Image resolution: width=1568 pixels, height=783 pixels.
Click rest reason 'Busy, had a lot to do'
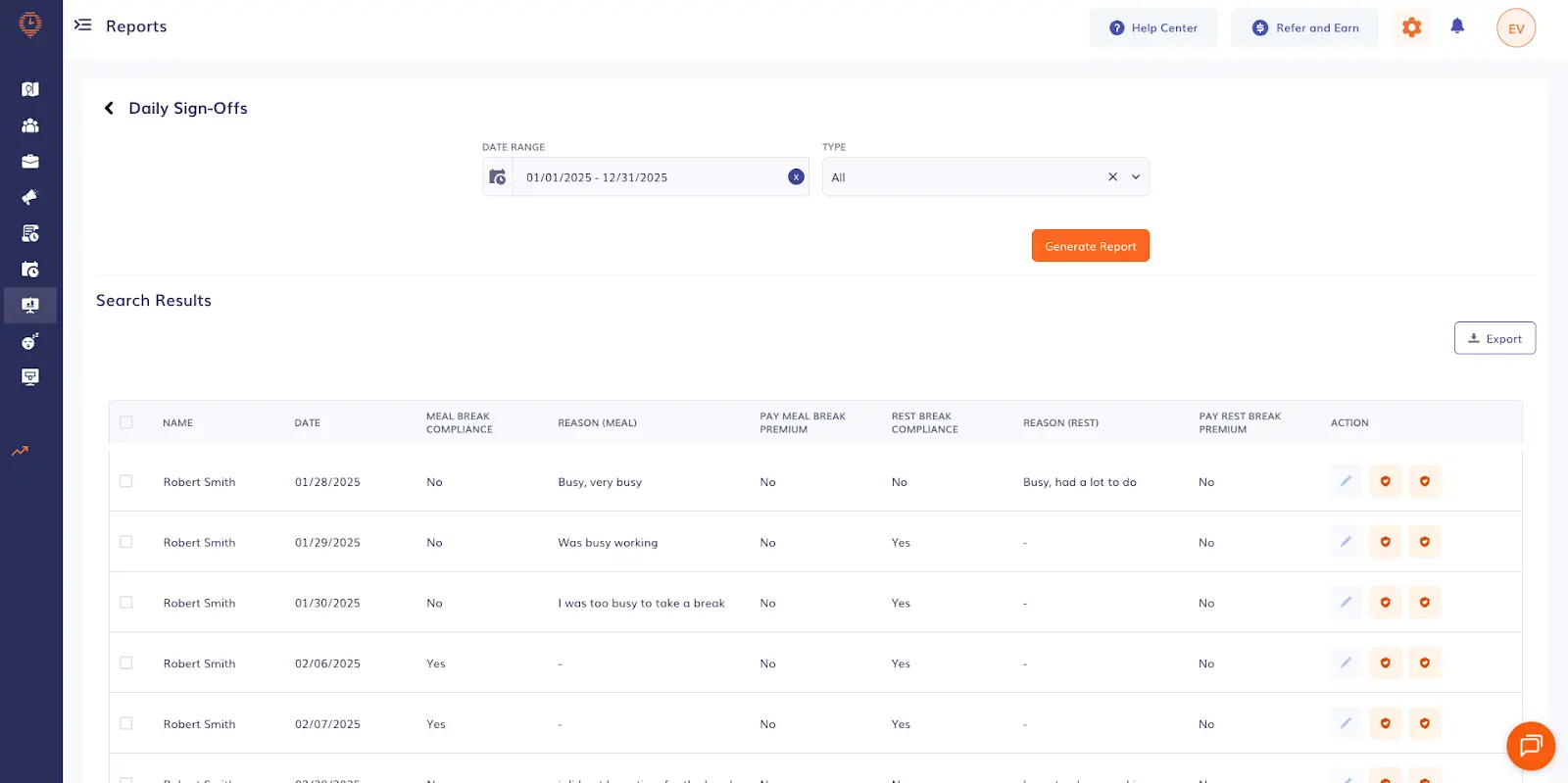coord(1080,482)
